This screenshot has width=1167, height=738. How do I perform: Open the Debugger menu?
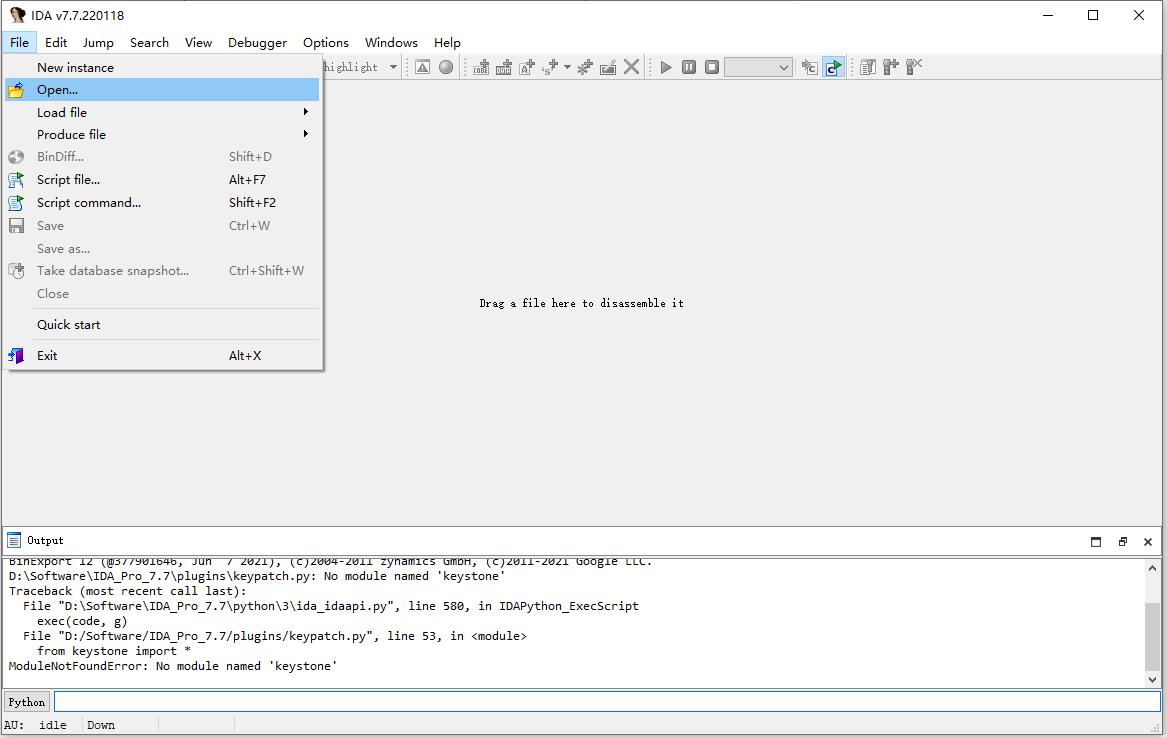click(258, 42)
